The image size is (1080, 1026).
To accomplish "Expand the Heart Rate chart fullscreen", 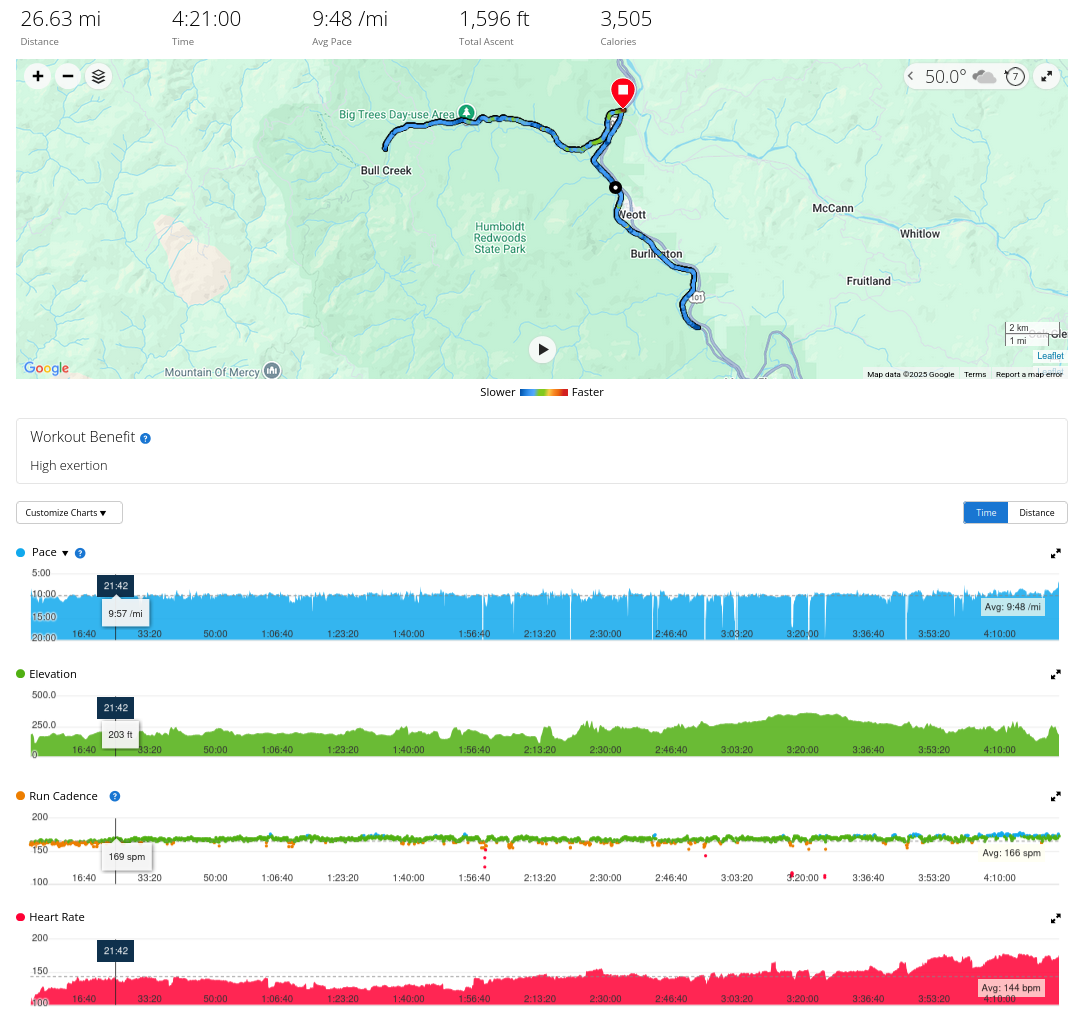I will coord(1055,917).
